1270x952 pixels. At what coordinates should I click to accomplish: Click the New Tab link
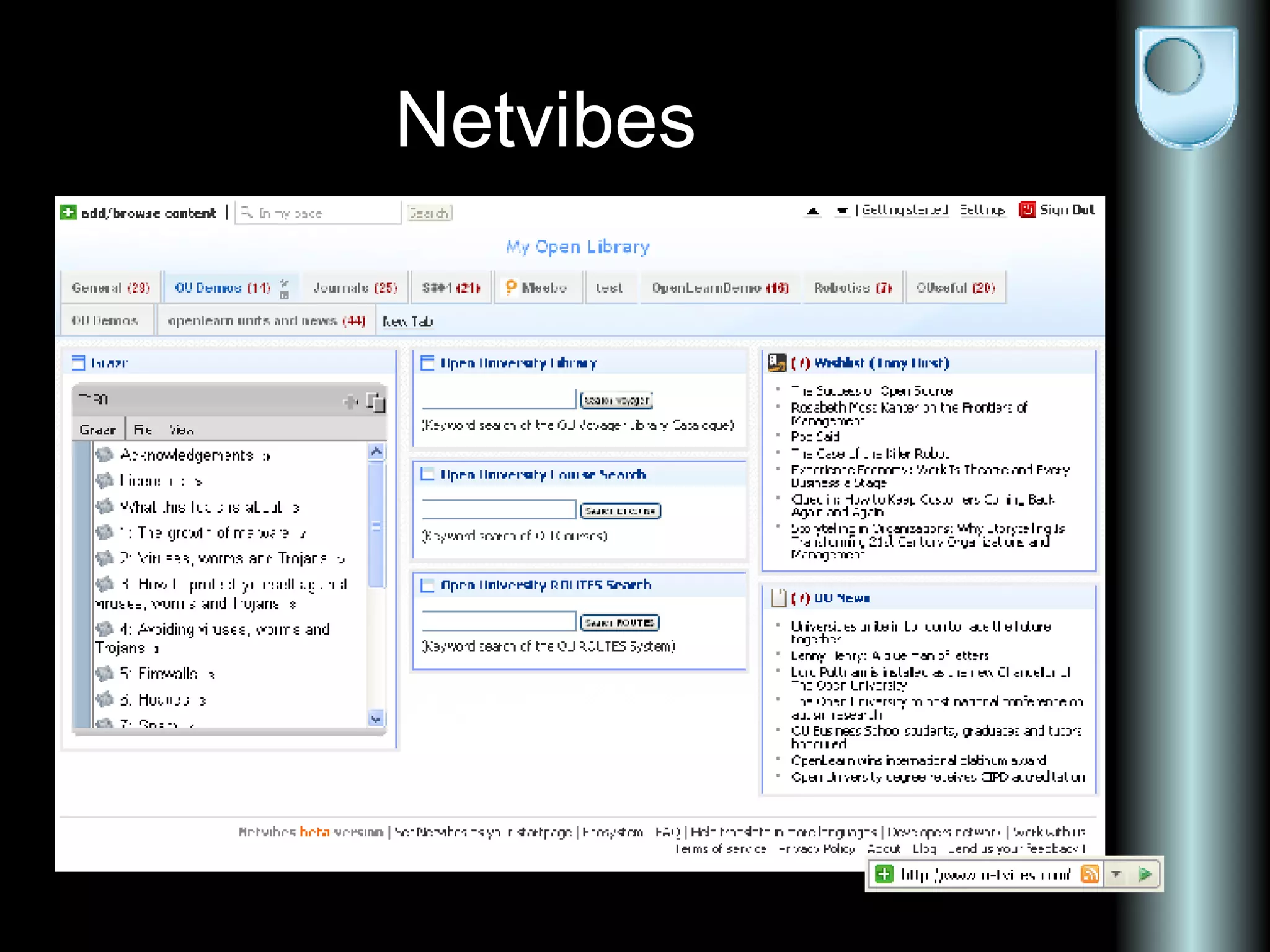[407, 321]
